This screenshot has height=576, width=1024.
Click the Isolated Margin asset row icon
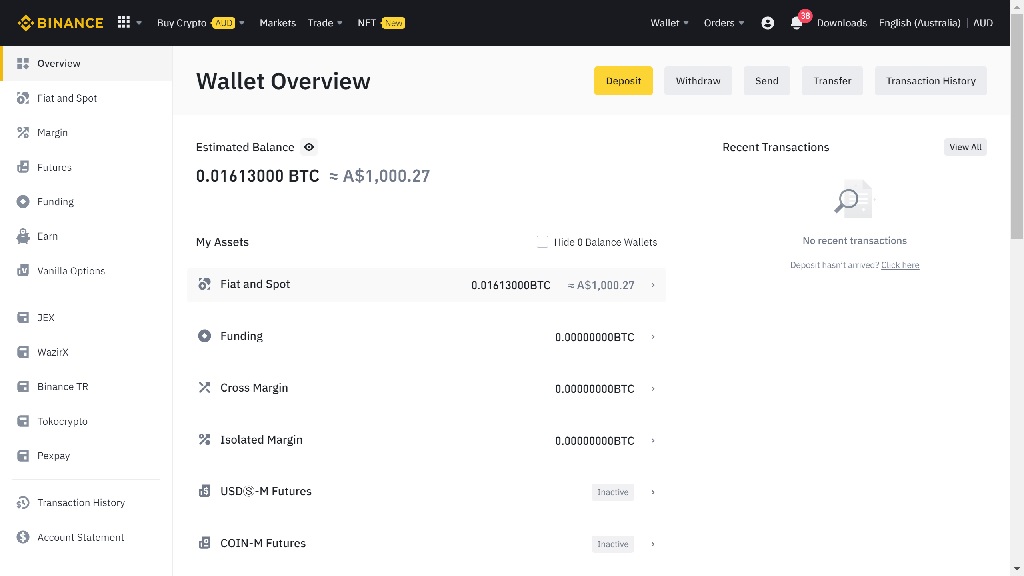point(204,440)
